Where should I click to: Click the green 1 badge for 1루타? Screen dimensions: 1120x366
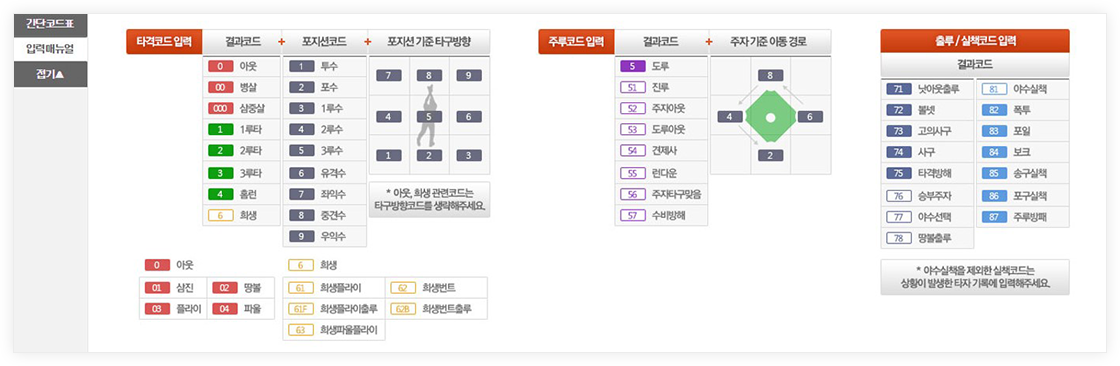[x=221, y=130]
